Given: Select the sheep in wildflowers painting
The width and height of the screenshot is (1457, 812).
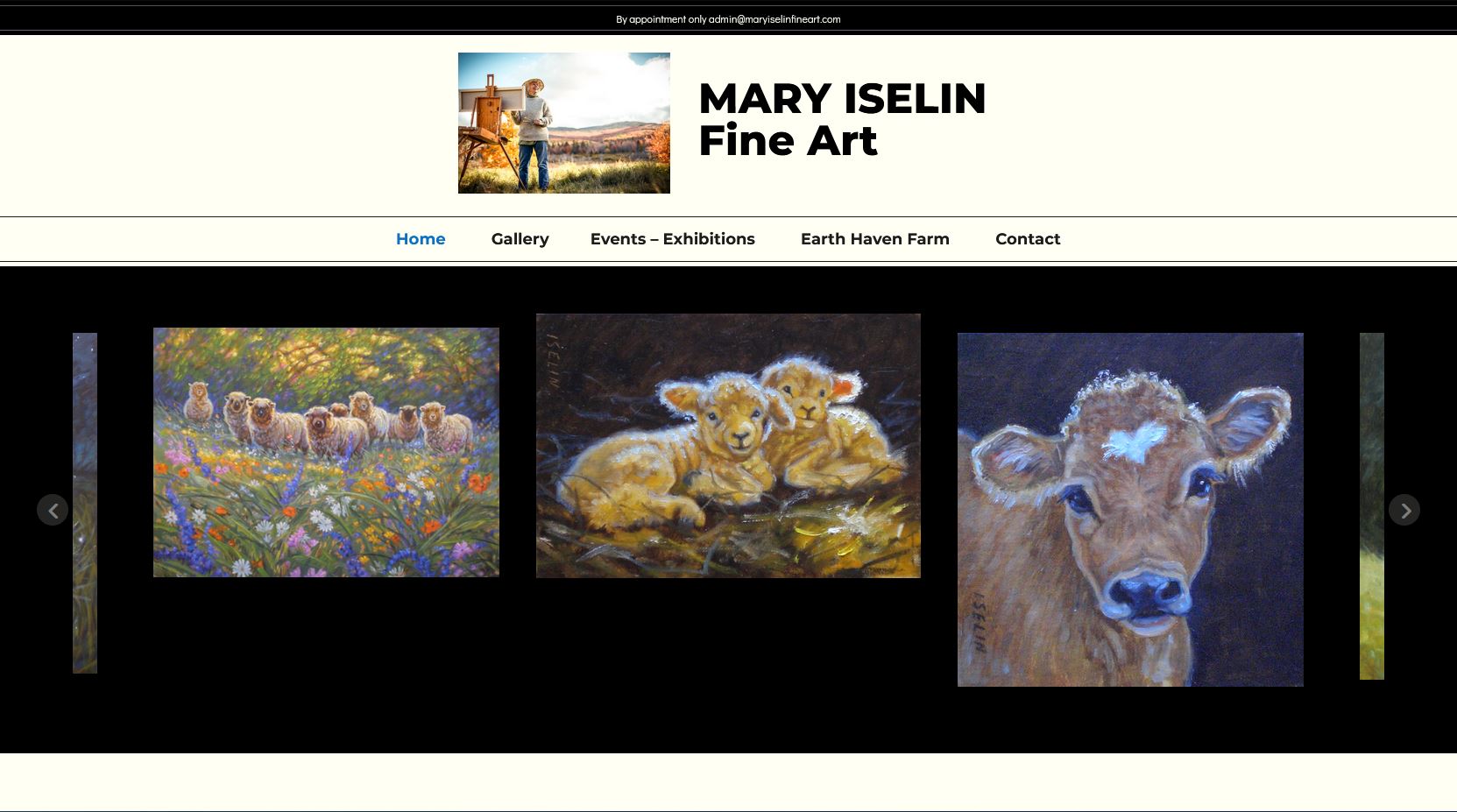Looking at the screenshot, I should tap(326, 452).
